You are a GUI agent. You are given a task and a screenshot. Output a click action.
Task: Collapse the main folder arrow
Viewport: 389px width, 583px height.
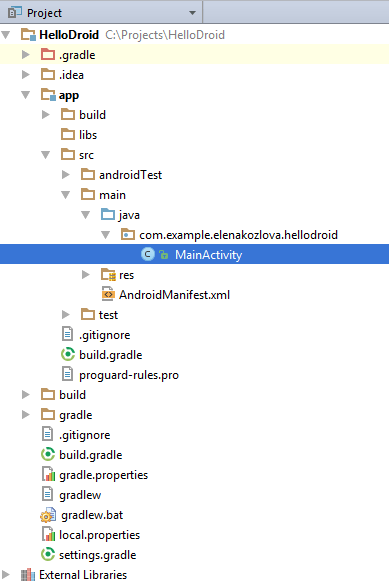point(66,195)
